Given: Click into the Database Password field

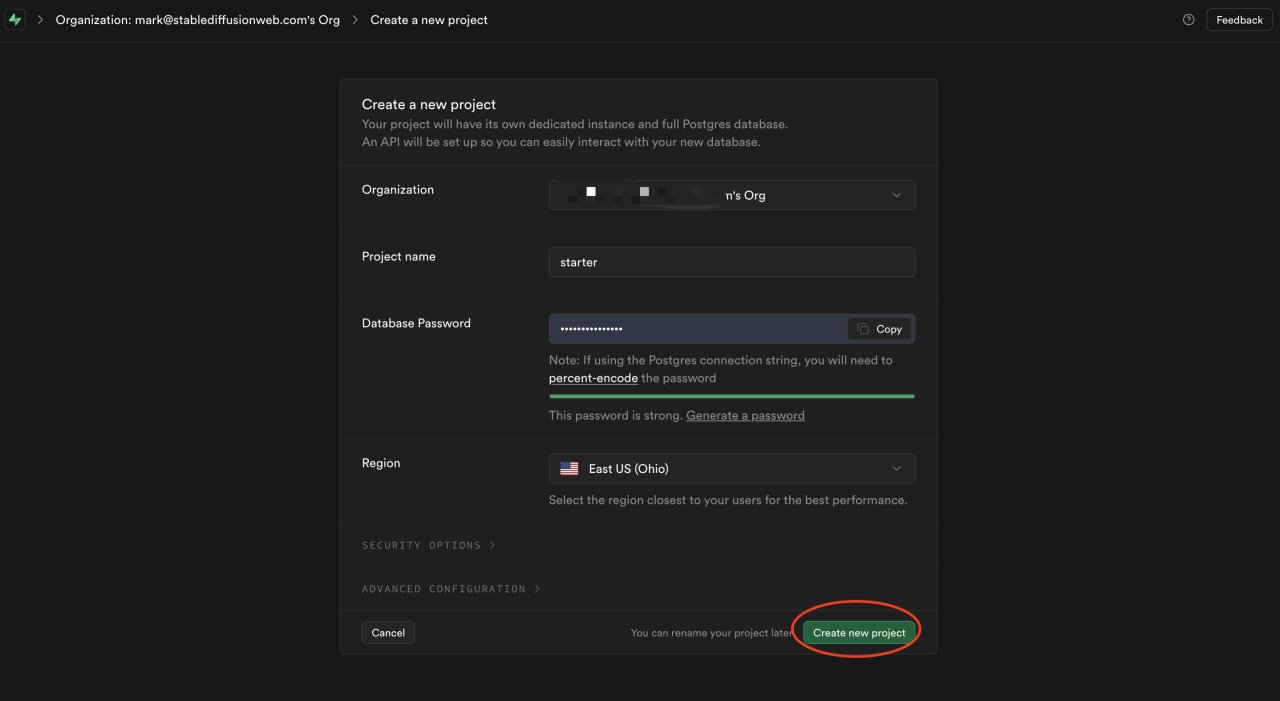Looking at the screenshot, I should [695, 329].
